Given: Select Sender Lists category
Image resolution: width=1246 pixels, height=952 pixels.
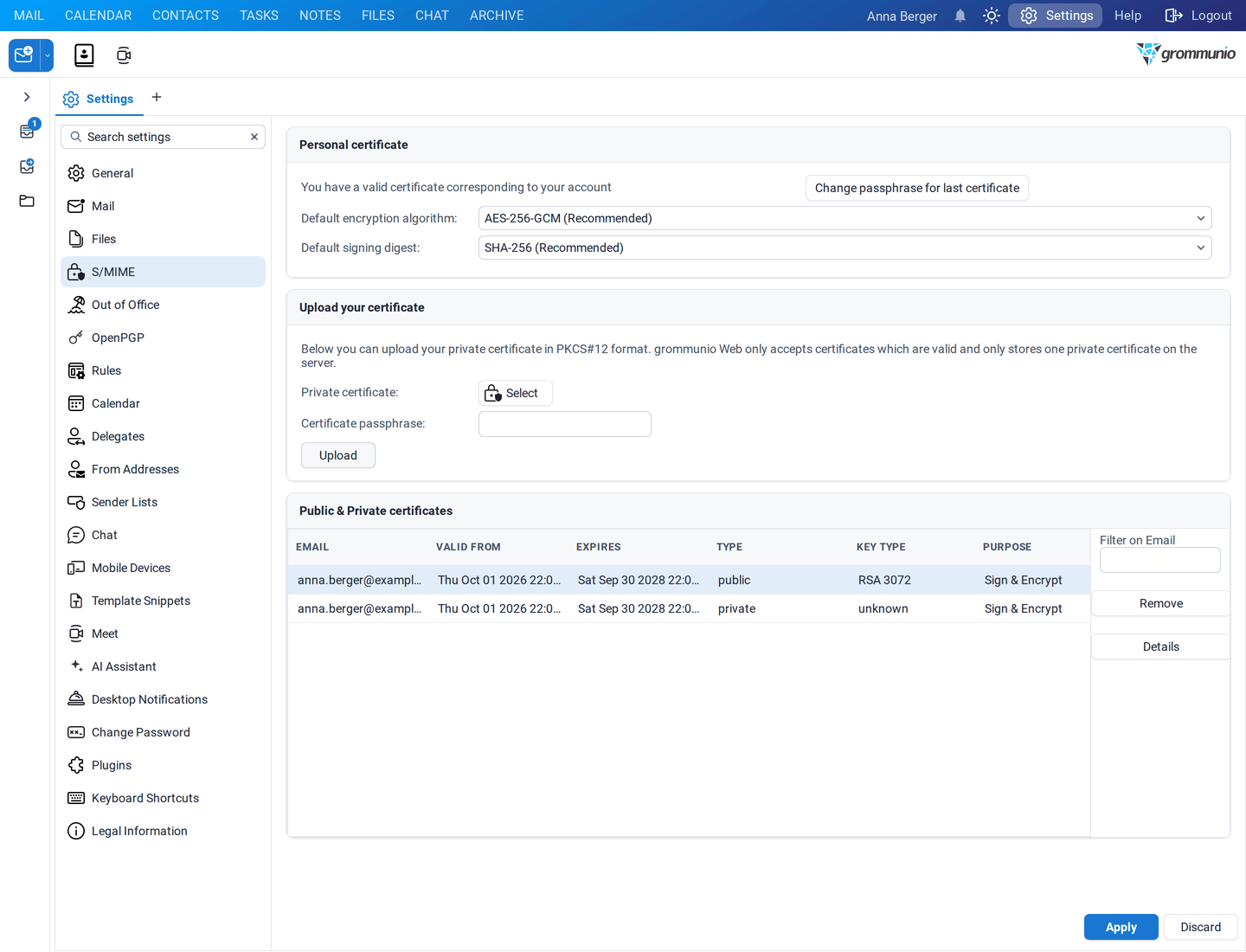Looking at the screenshot, I should tap(163, 502).
